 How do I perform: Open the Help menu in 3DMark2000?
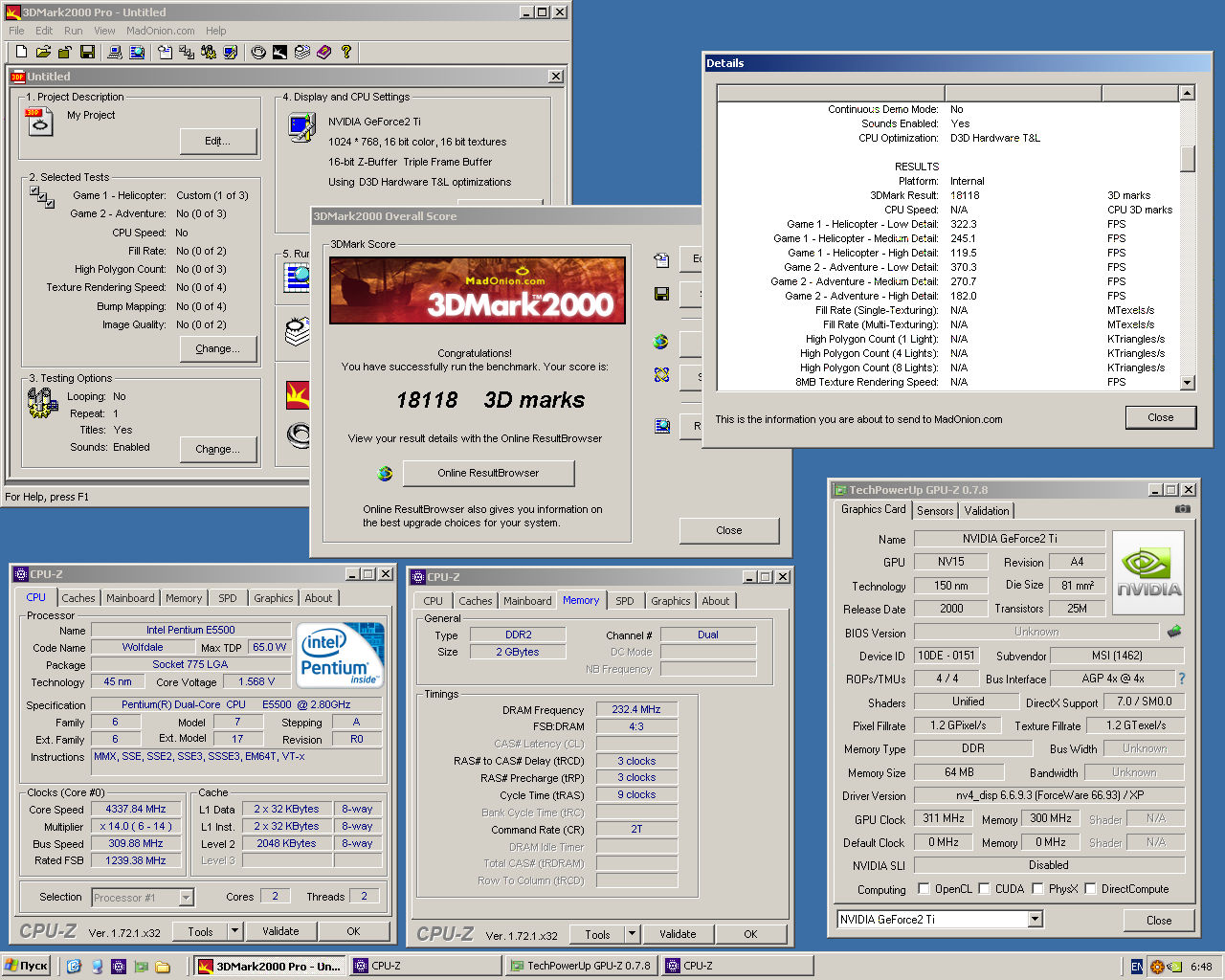216,31
